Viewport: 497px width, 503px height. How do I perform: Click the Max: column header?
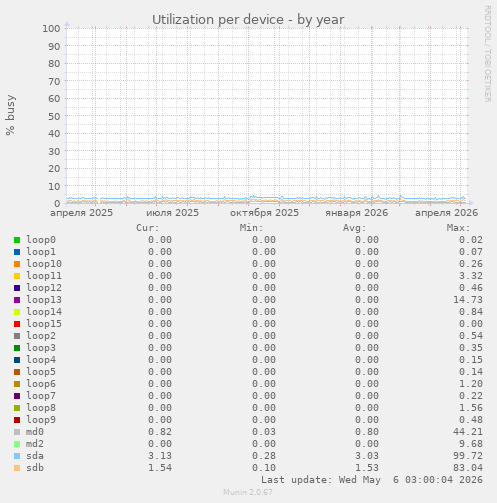click(458, 228)
